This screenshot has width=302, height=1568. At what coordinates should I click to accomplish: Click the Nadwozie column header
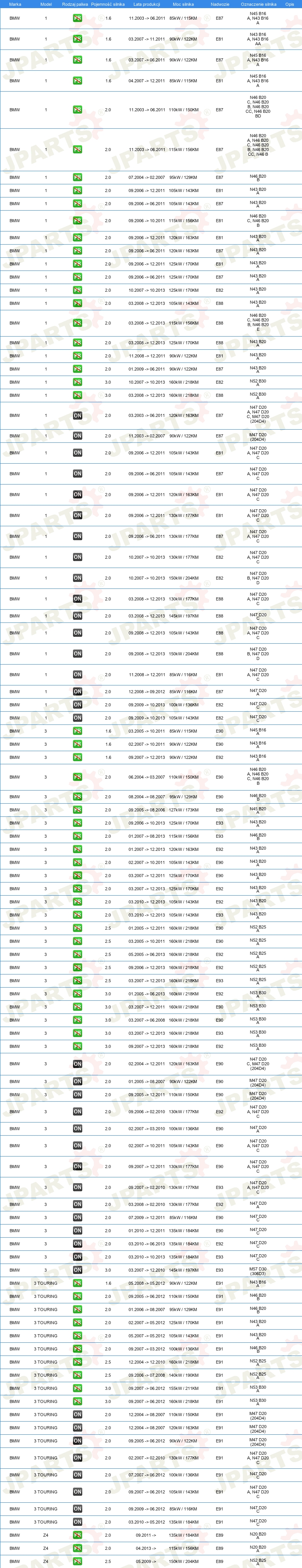tap(220, 4)
